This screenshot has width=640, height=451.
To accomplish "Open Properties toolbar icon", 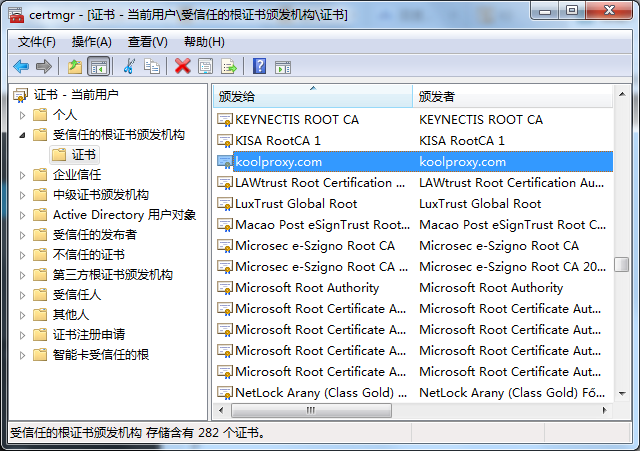I will (x=205, y=66).
